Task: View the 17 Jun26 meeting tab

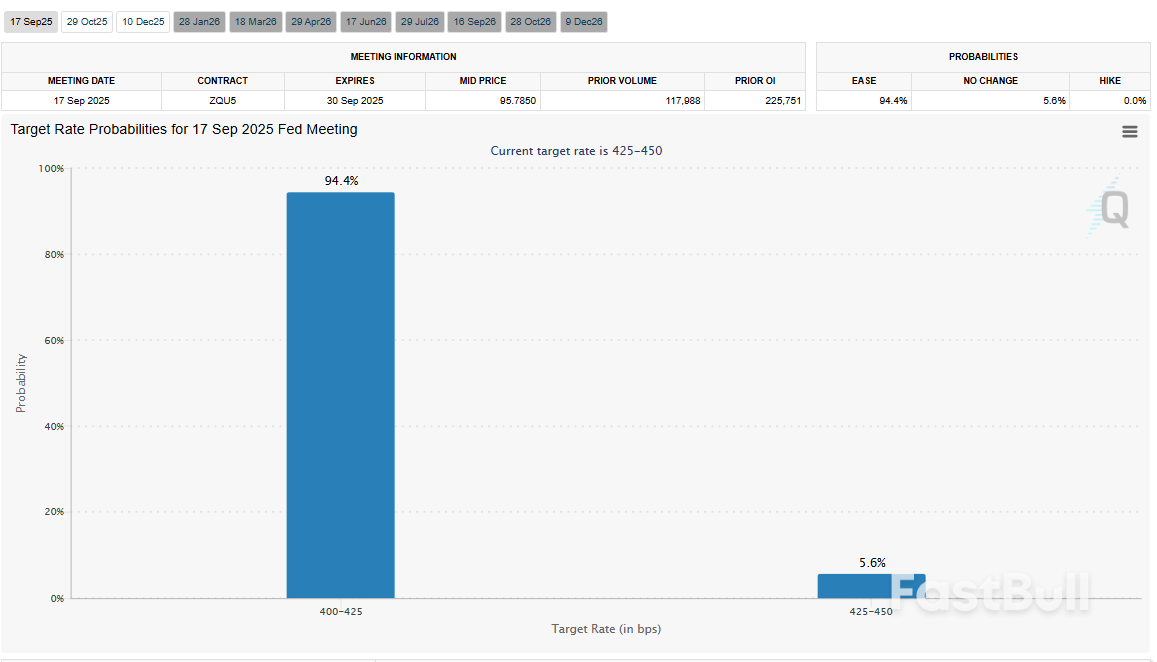Action: 366,22
